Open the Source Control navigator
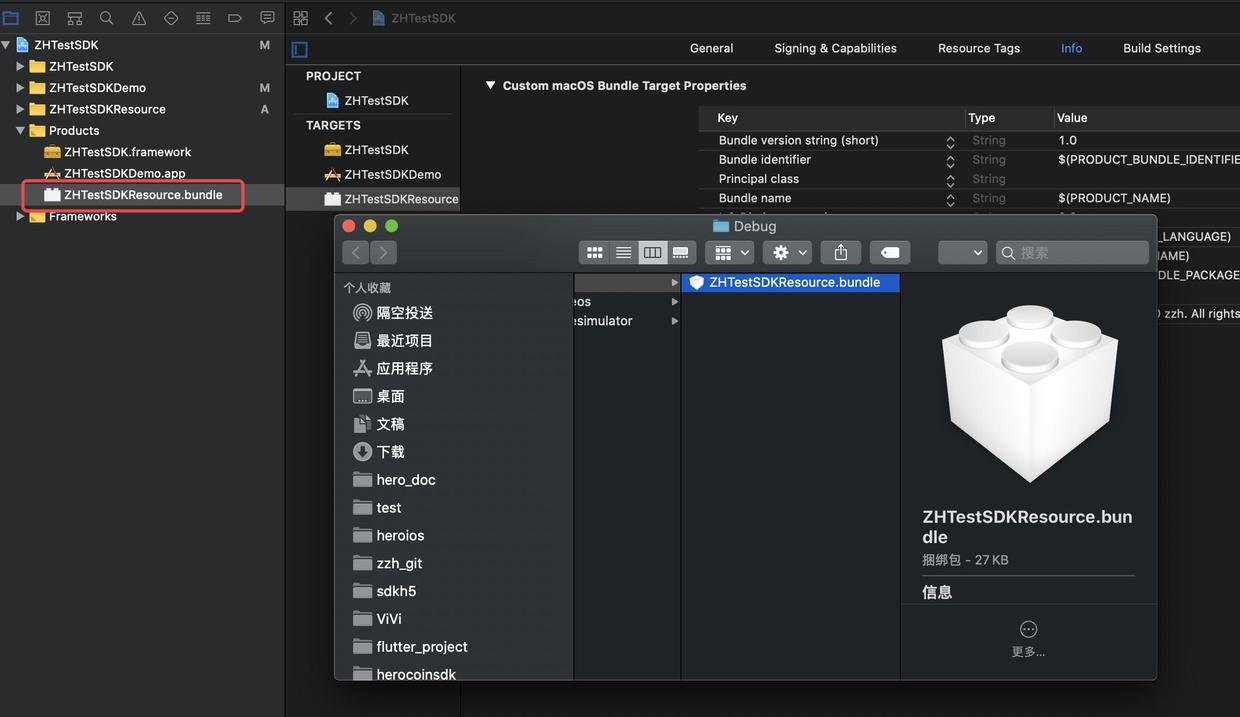The height and width of the screenshot is (717, 1240). (43, 18)
